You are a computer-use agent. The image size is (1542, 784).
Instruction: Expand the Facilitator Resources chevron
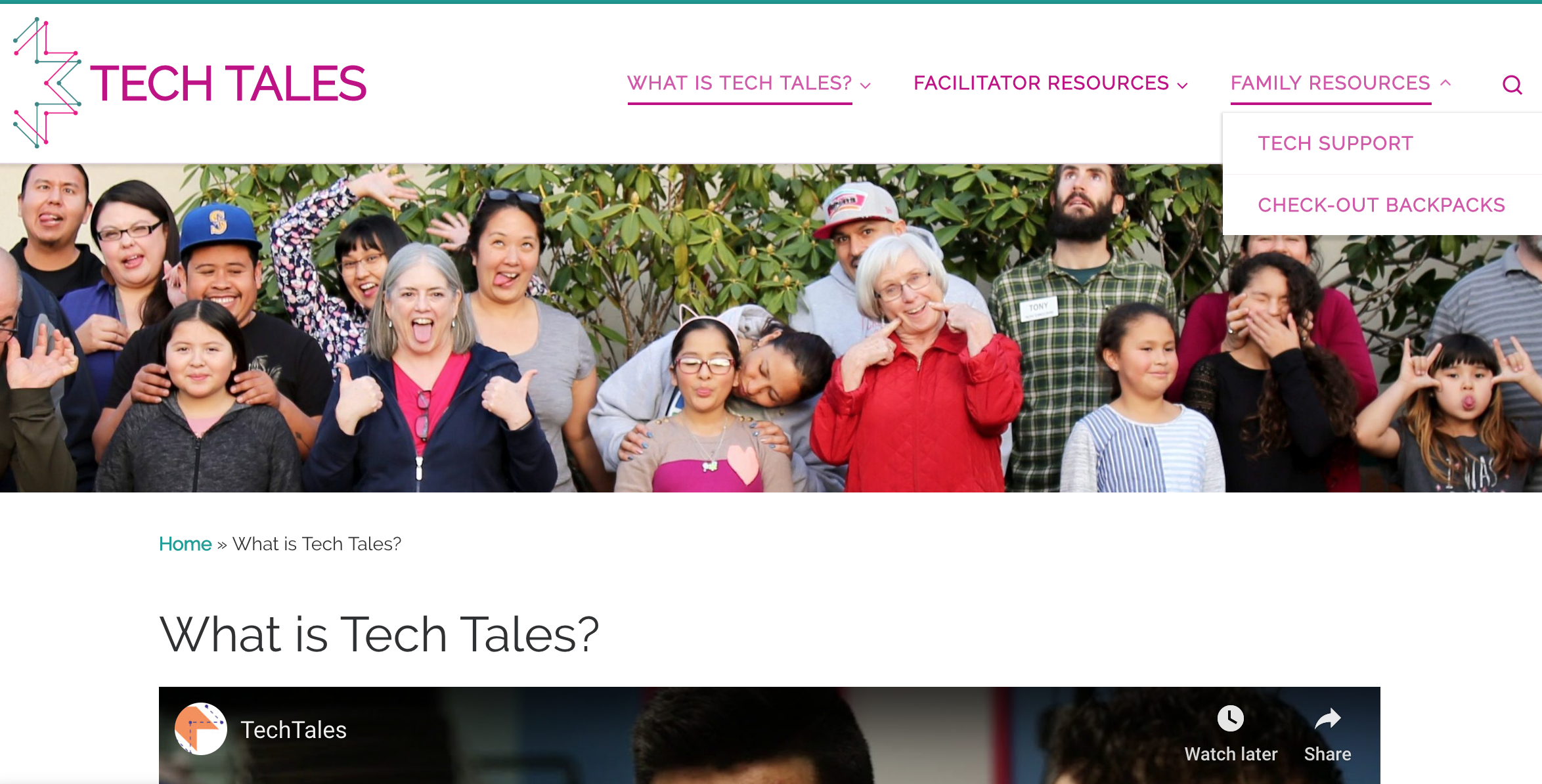(1183, 85)
